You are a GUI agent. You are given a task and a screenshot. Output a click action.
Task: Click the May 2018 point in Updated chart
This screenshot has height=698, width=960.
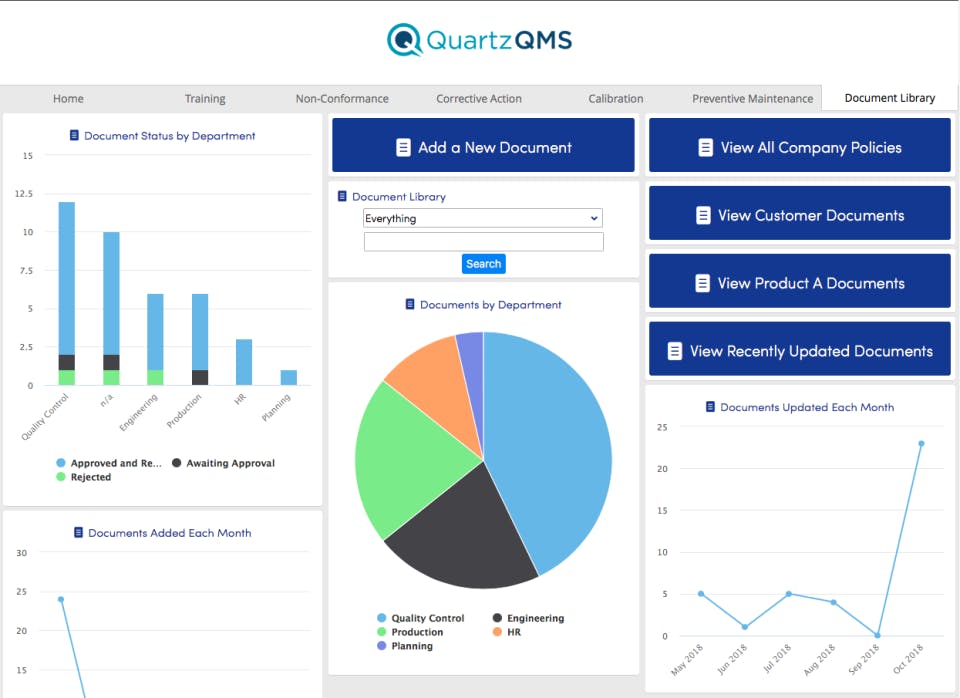(701, 594)
